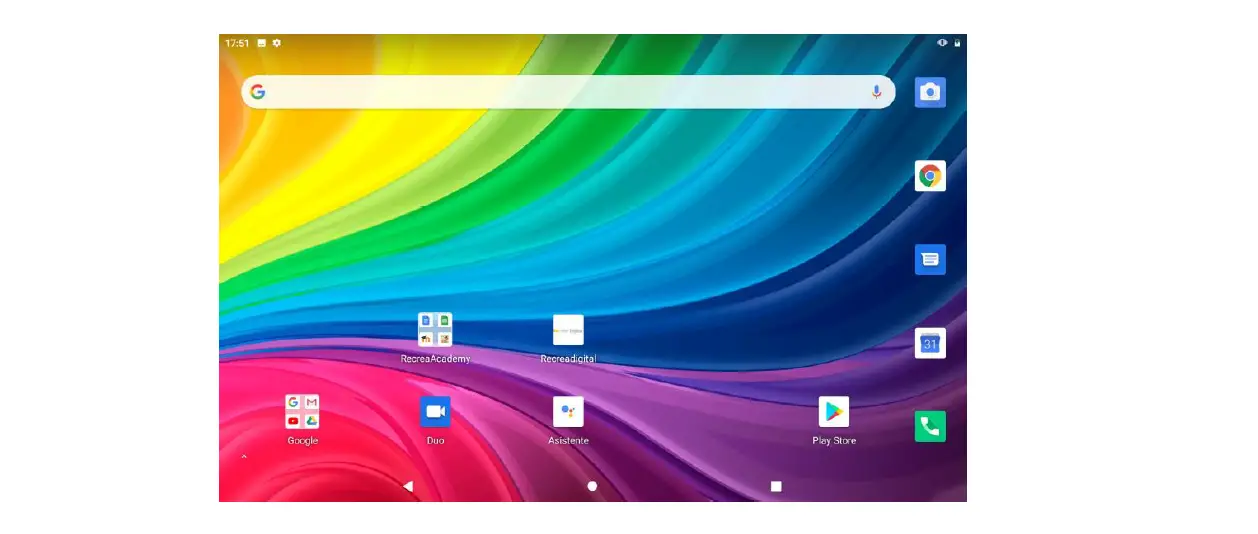Tap the eye icon in status bar
Image resolution: width=1258 pixels, height=534 pixels.
[x=942, y=43]
